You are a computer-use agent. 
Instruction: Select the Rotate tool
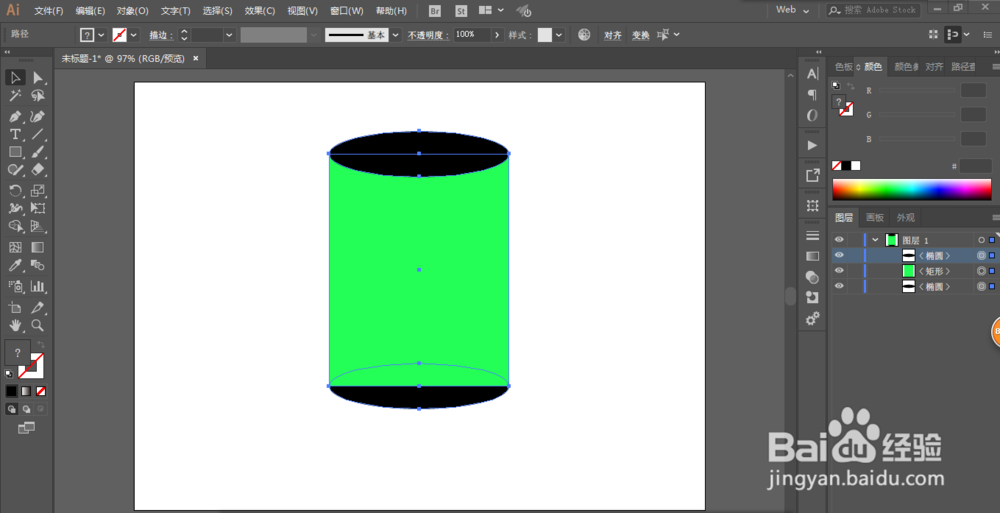click(x=15, y=190)
